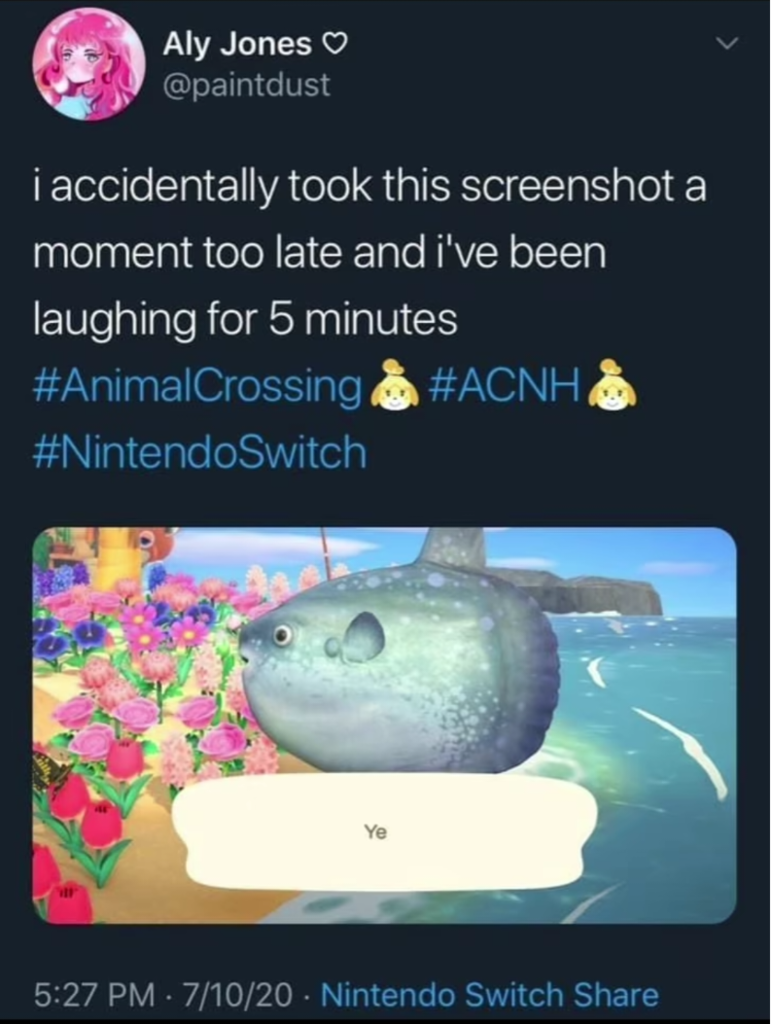The image size is (771, 1024).
Task: Click the heart icon beside Aly Jones
Action: (334, 44)
